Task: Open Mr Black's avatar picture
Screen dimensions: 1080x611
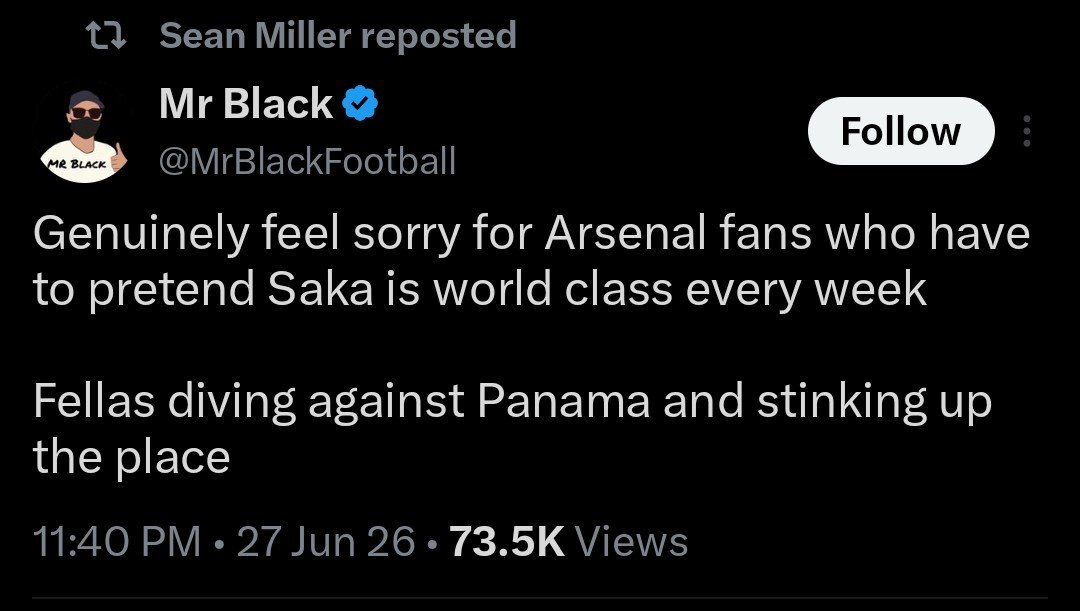Action: (85, 136)
